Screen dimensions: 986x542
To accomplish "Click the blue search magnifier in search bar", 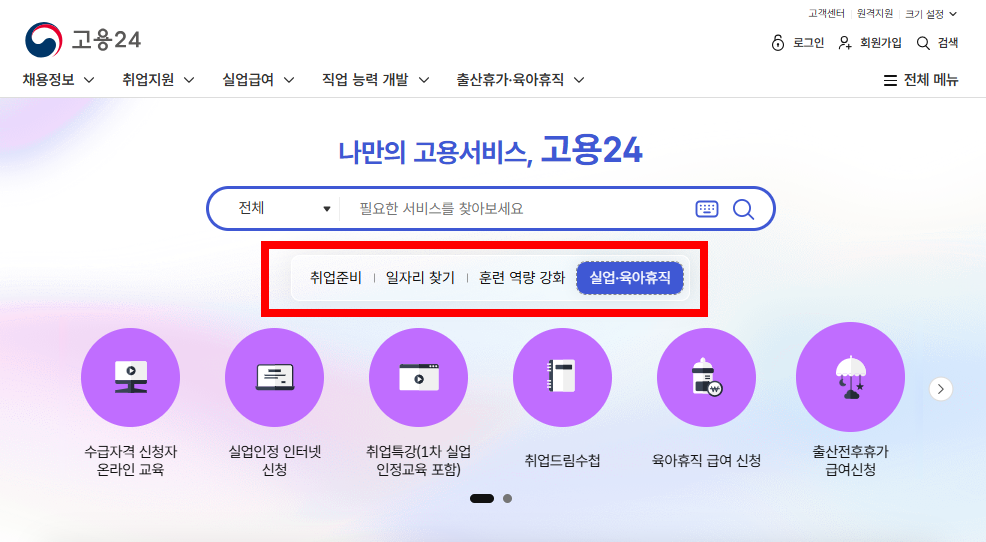I will pyautogui.click(x=743, y=209).
